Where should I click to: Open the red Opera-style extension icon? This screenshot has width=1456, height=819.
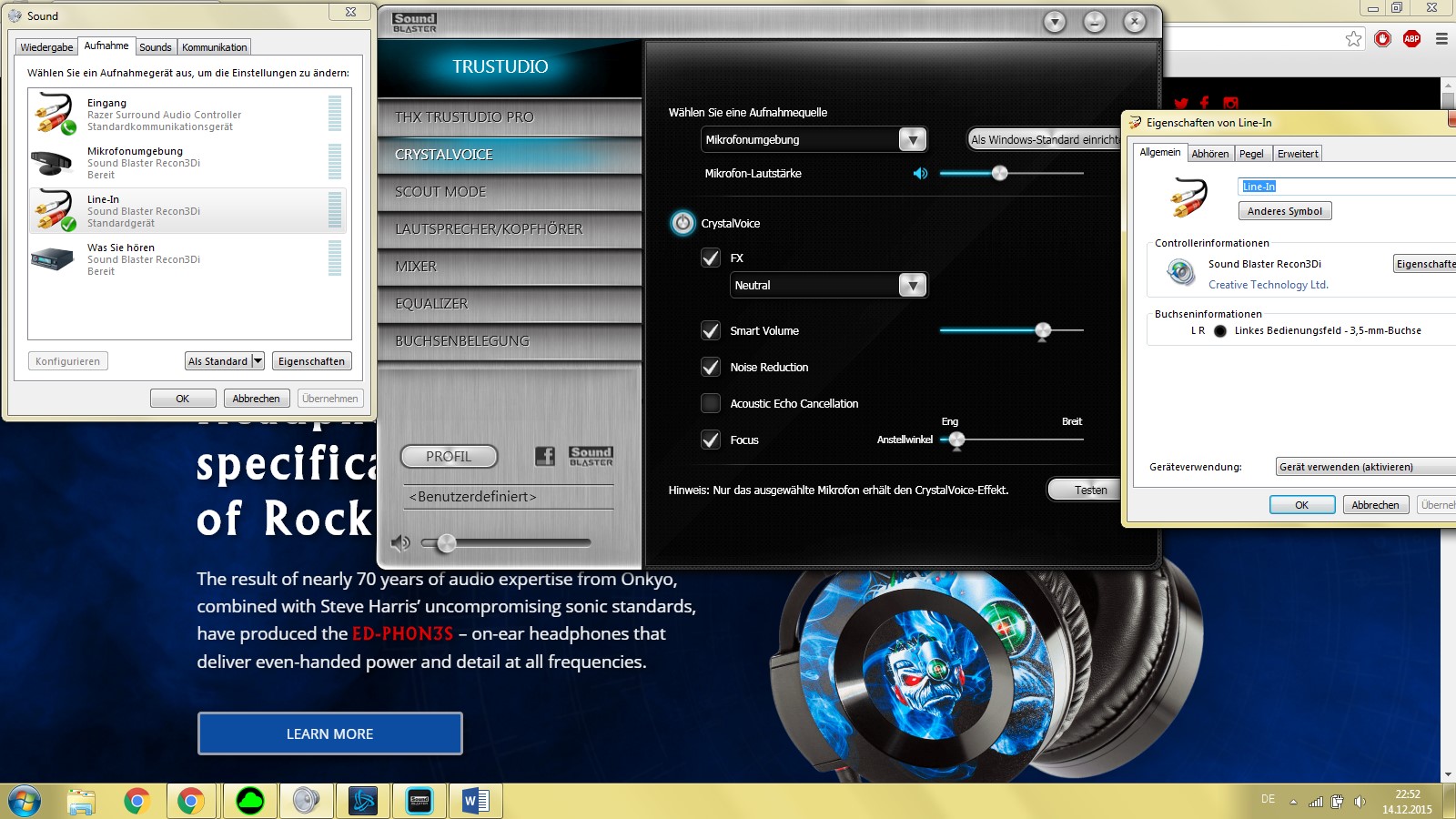(1383, 38)
